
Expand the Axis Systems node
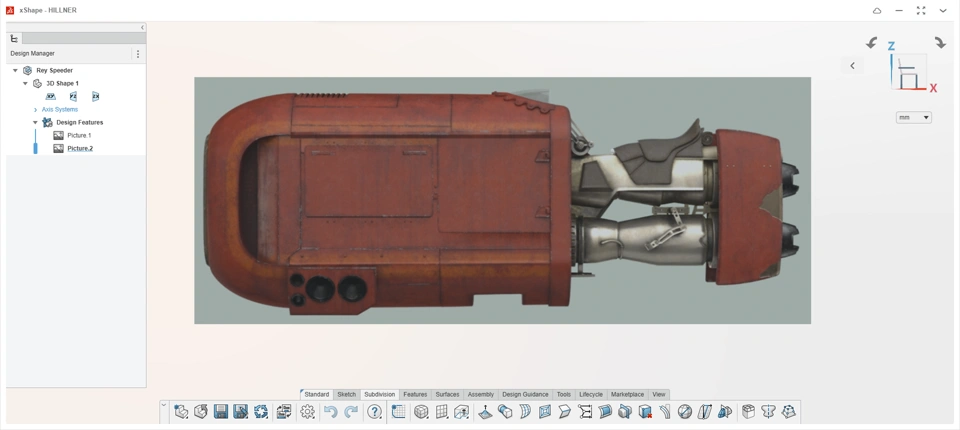pyautogui.click(x=35, y=110)
